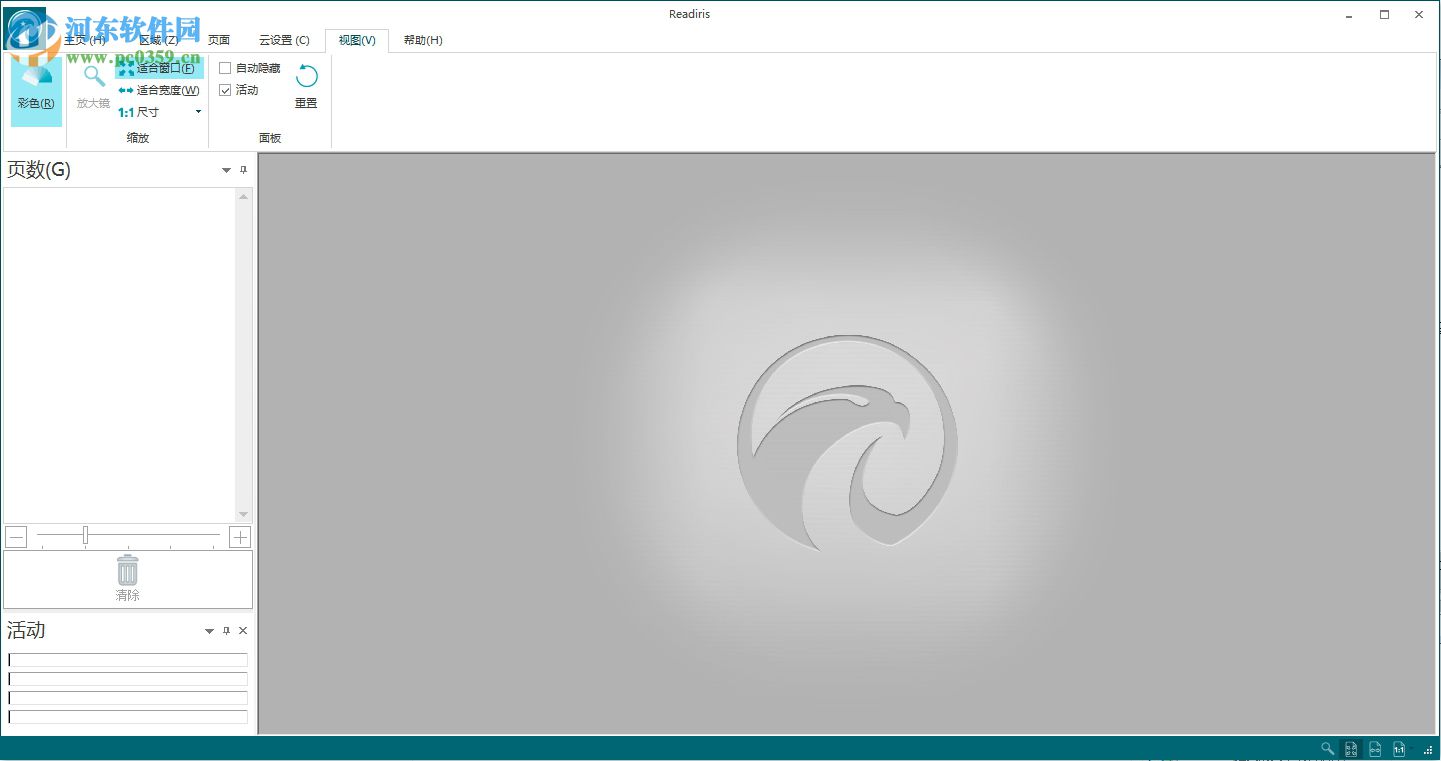Select the 视图(V) view tab

(357, 40)
